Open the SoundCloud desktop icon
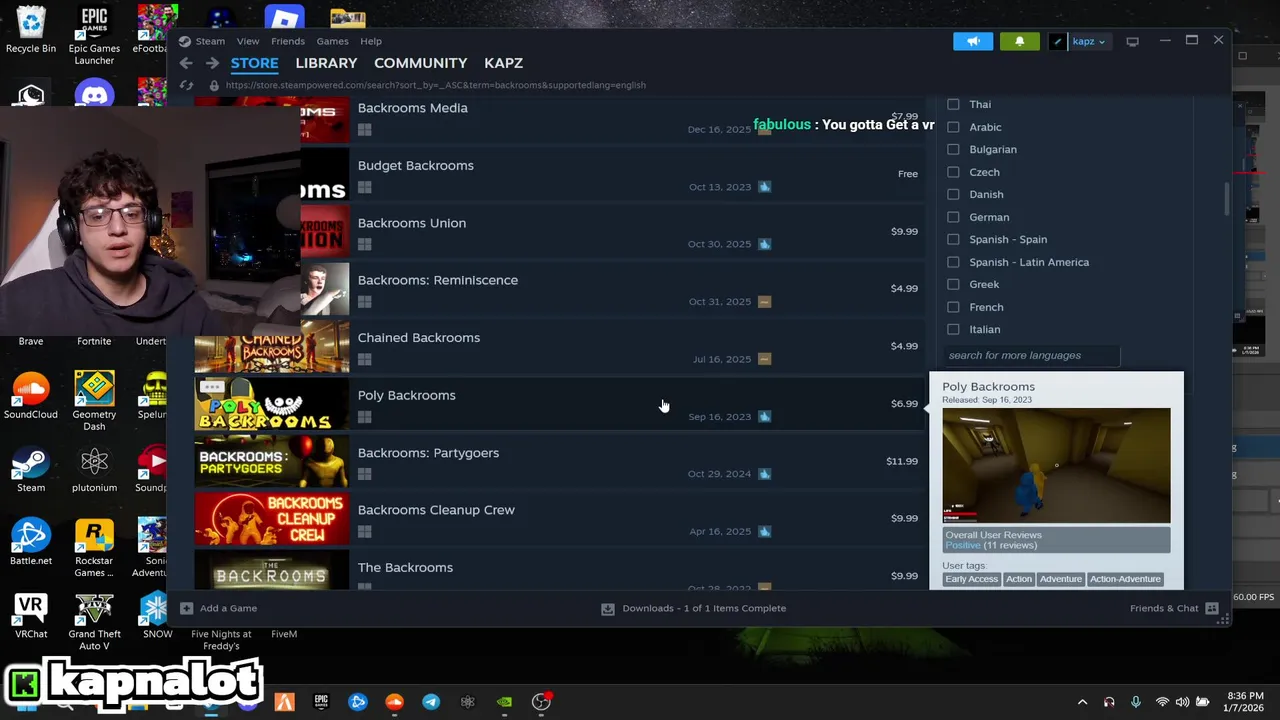 (31, 389)
